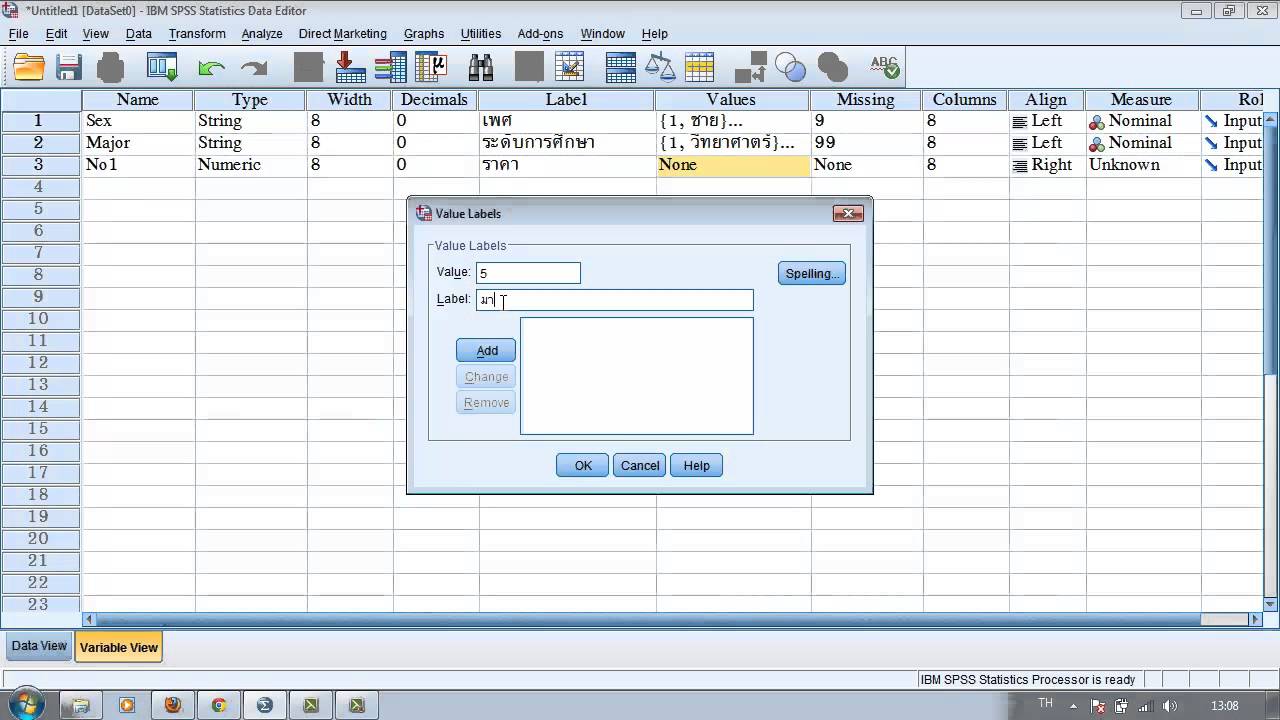
Task: Click the Use Variable Sets circles icon
Action: tap(791, 68)
